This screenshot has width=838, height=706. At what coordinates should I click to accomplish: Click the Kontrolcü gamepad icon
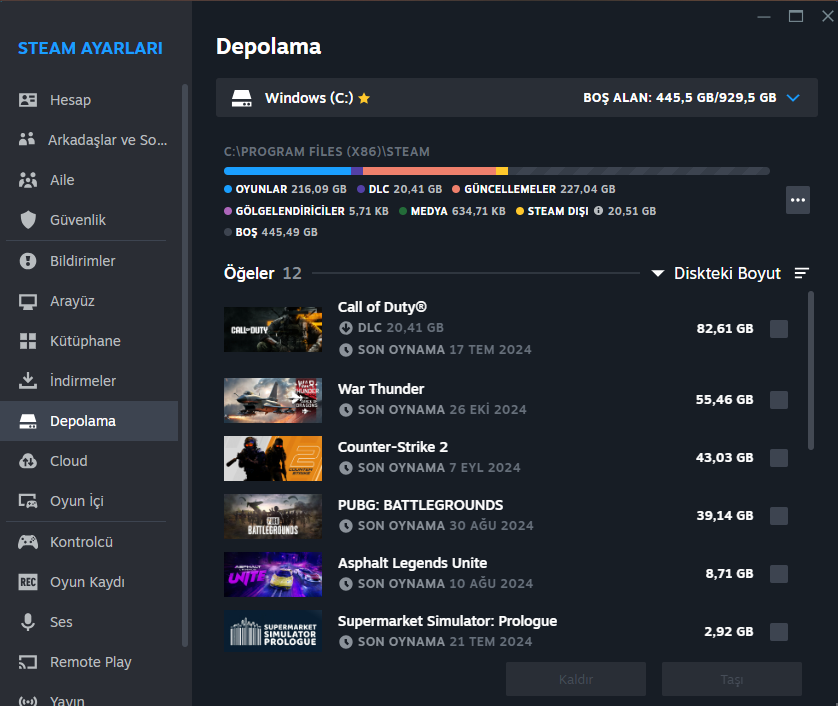[x=28, y=542]
